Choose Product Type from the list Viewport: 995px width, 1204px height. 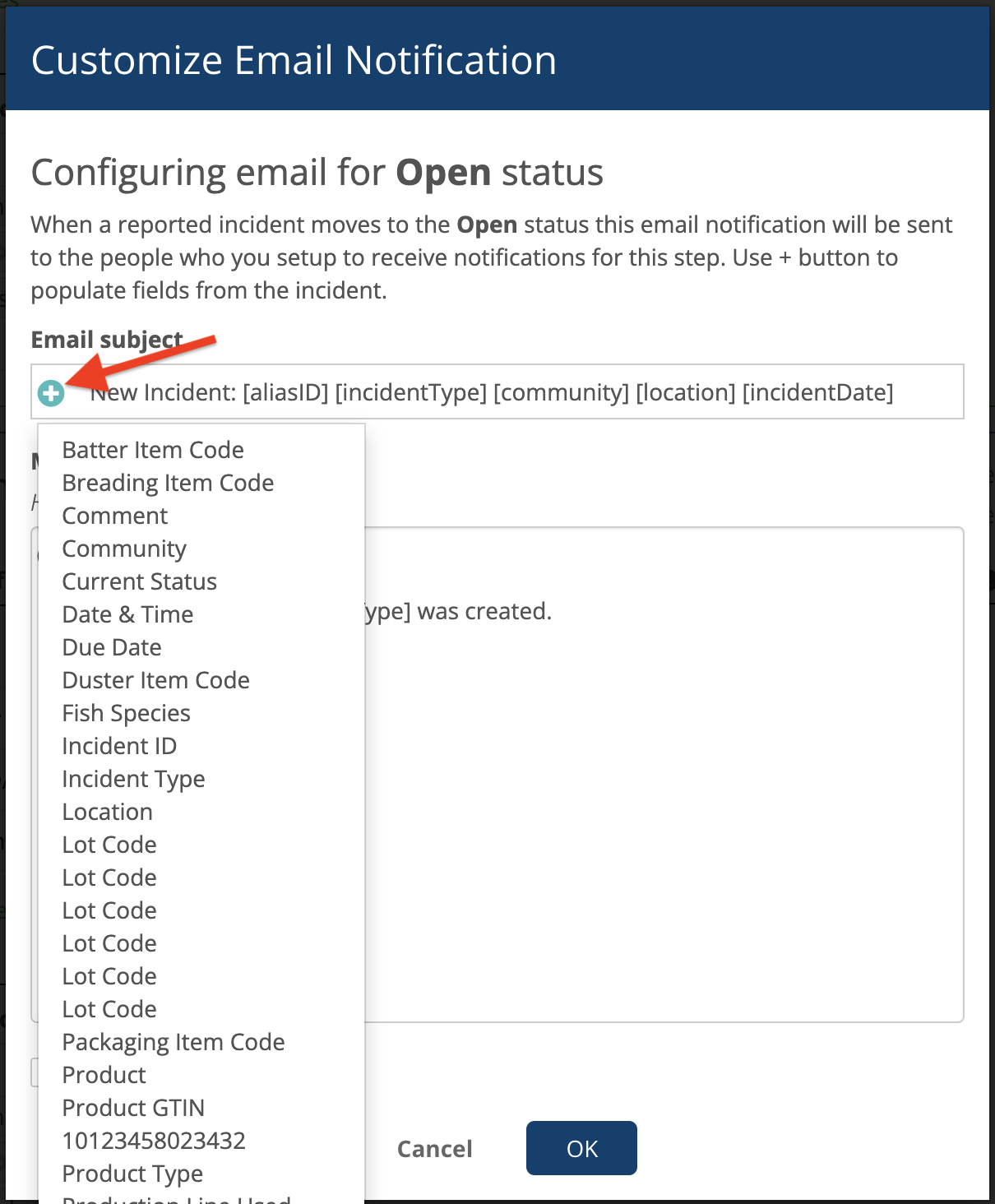132,1174
